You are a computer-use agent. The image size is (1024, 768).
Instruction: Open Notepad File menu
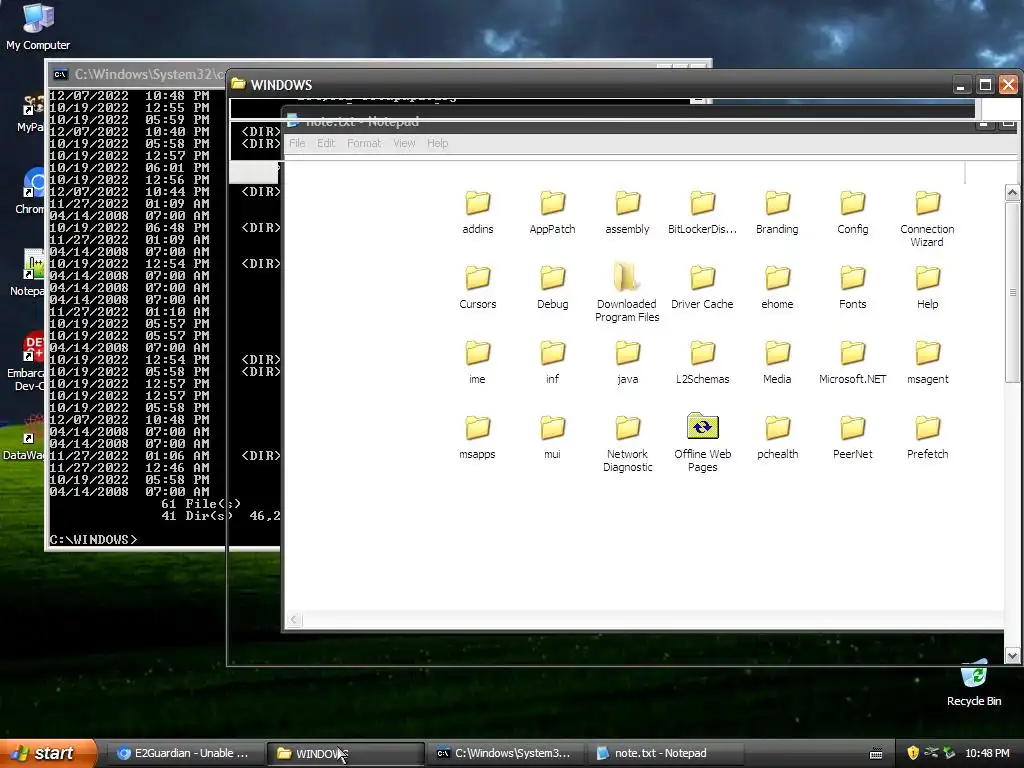297,143
